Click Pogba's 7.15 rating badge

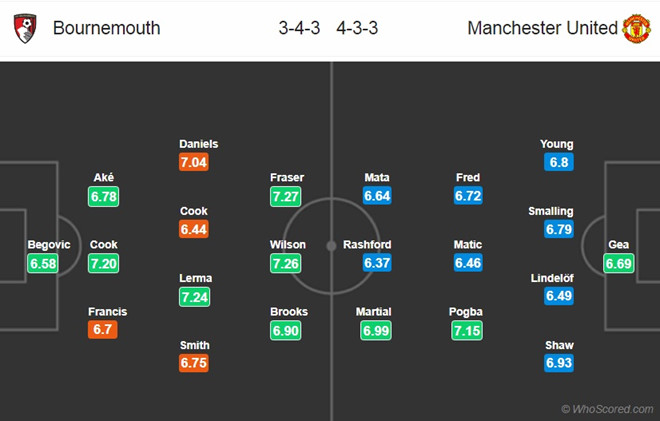(x=468, y=330)
